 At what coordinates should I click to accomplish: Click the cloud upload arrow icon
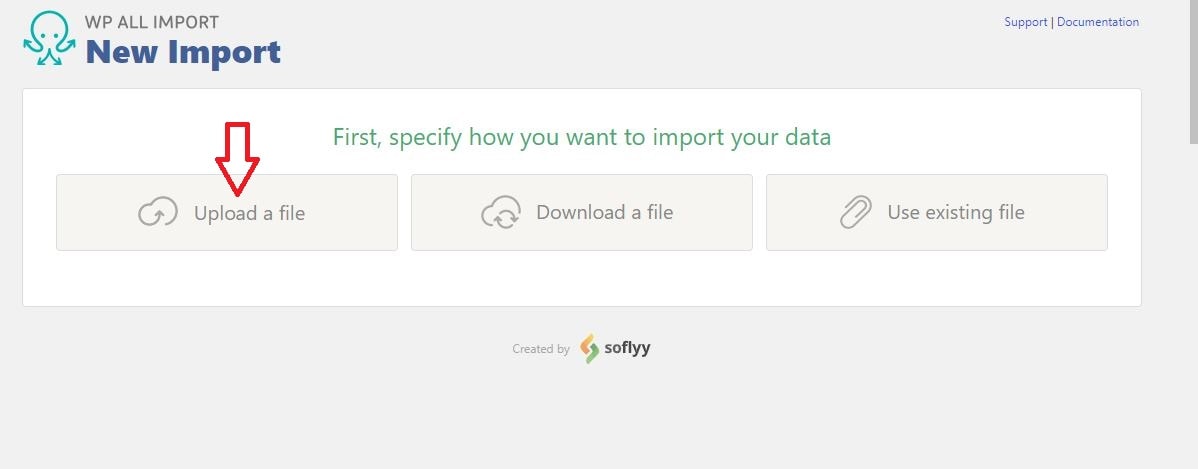158,212
